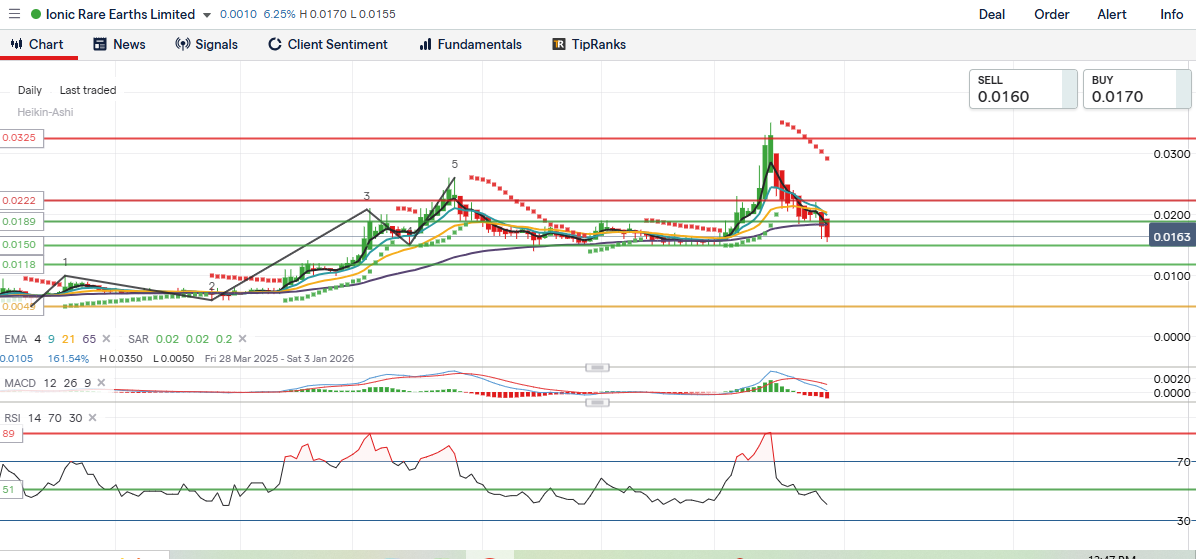The height and width of the screenshot is (559, 1196).
Task: Click the SELL price button at 0.0160
Action: [x=1023, y=89]
